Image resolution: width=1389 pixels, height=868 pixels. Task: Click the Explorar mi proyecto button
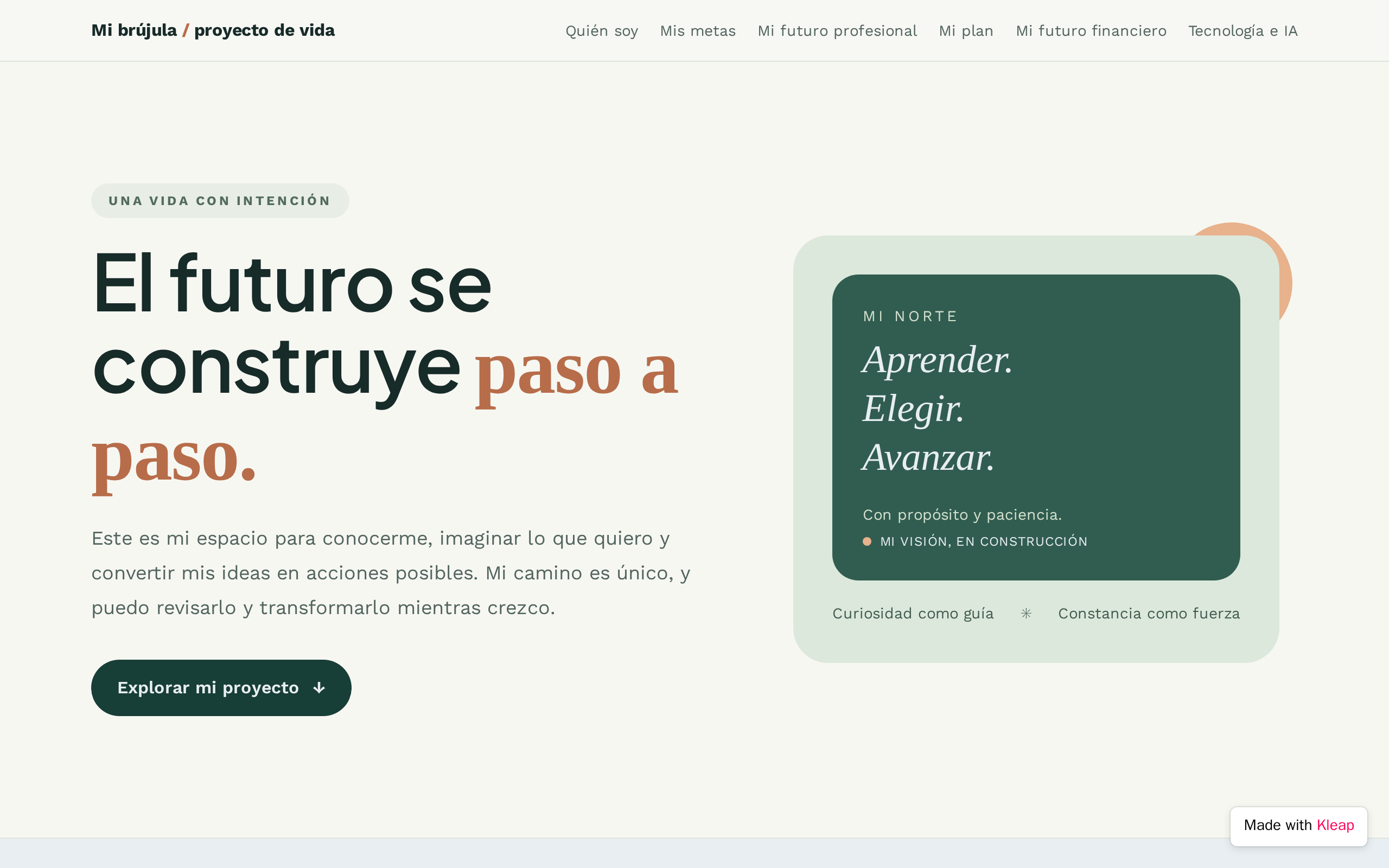(x=221, y=687)
